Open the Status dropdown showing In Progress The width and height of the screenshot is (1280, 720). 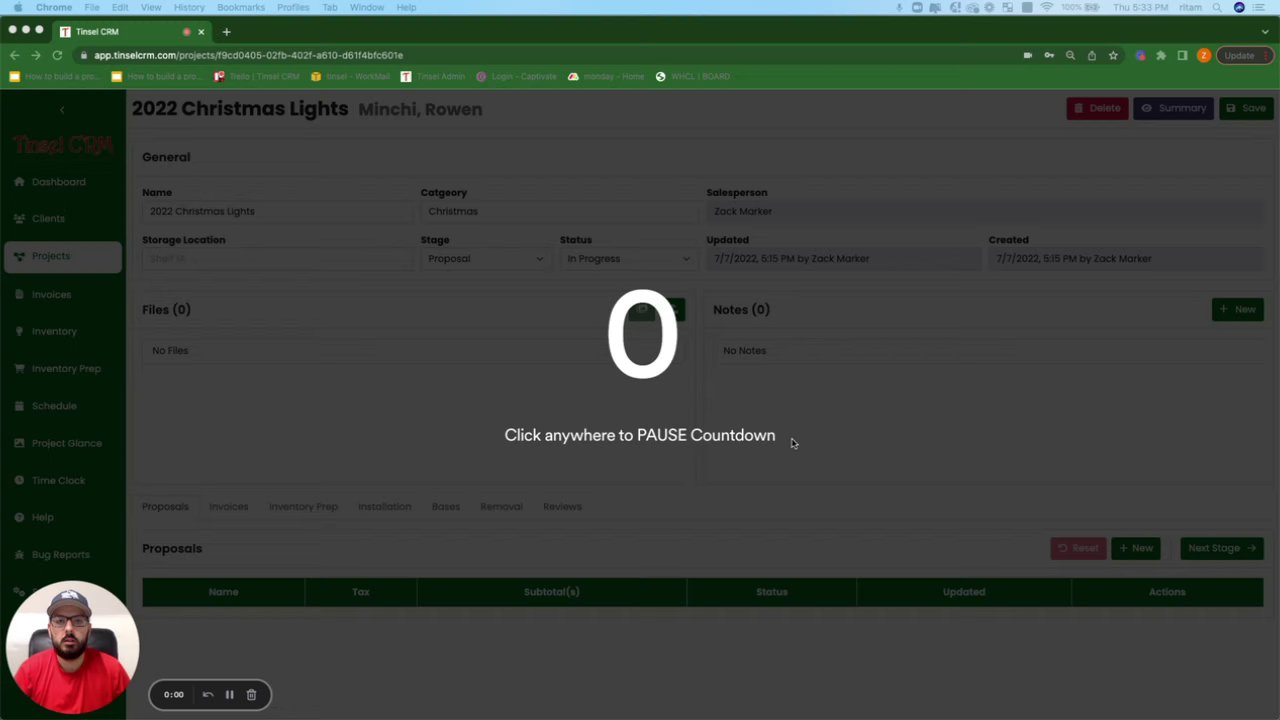click(x=627, y=259)
